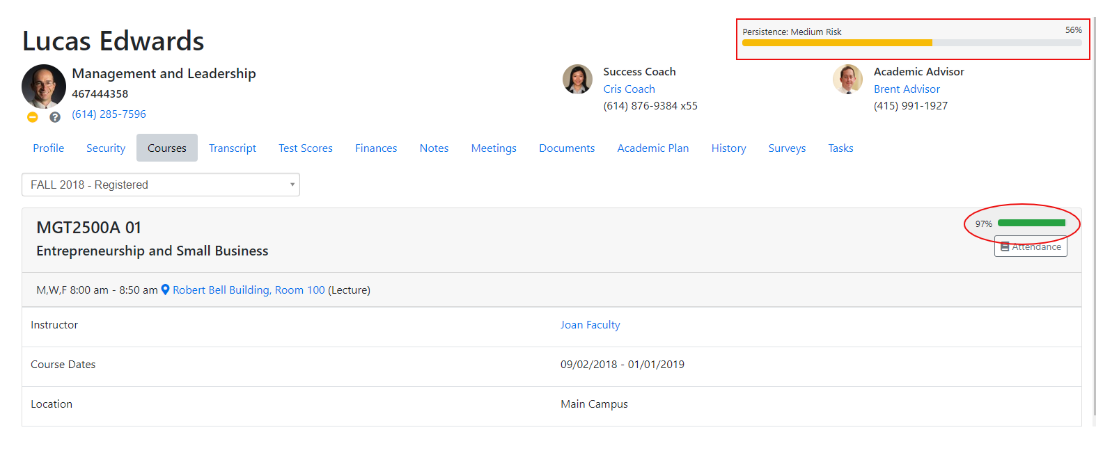Click the Location row label

tap(51, 404)
